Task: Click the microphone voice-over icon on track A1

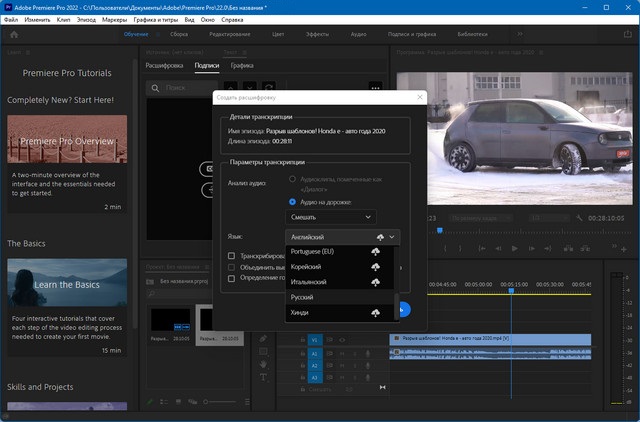Action: [367, 353]
